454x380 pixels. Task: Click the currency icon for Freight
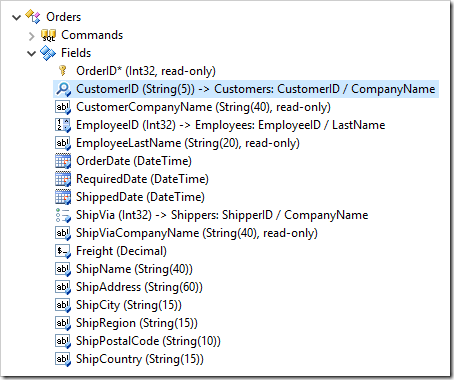[x=63, y=251]
